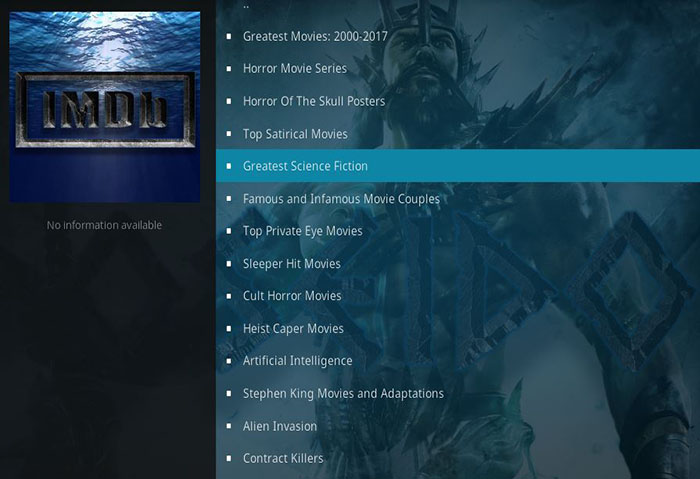Viewport: 700px width, 479px height.
Task: Open Top Private Eye Movies
Action: (x=458, y=231)
